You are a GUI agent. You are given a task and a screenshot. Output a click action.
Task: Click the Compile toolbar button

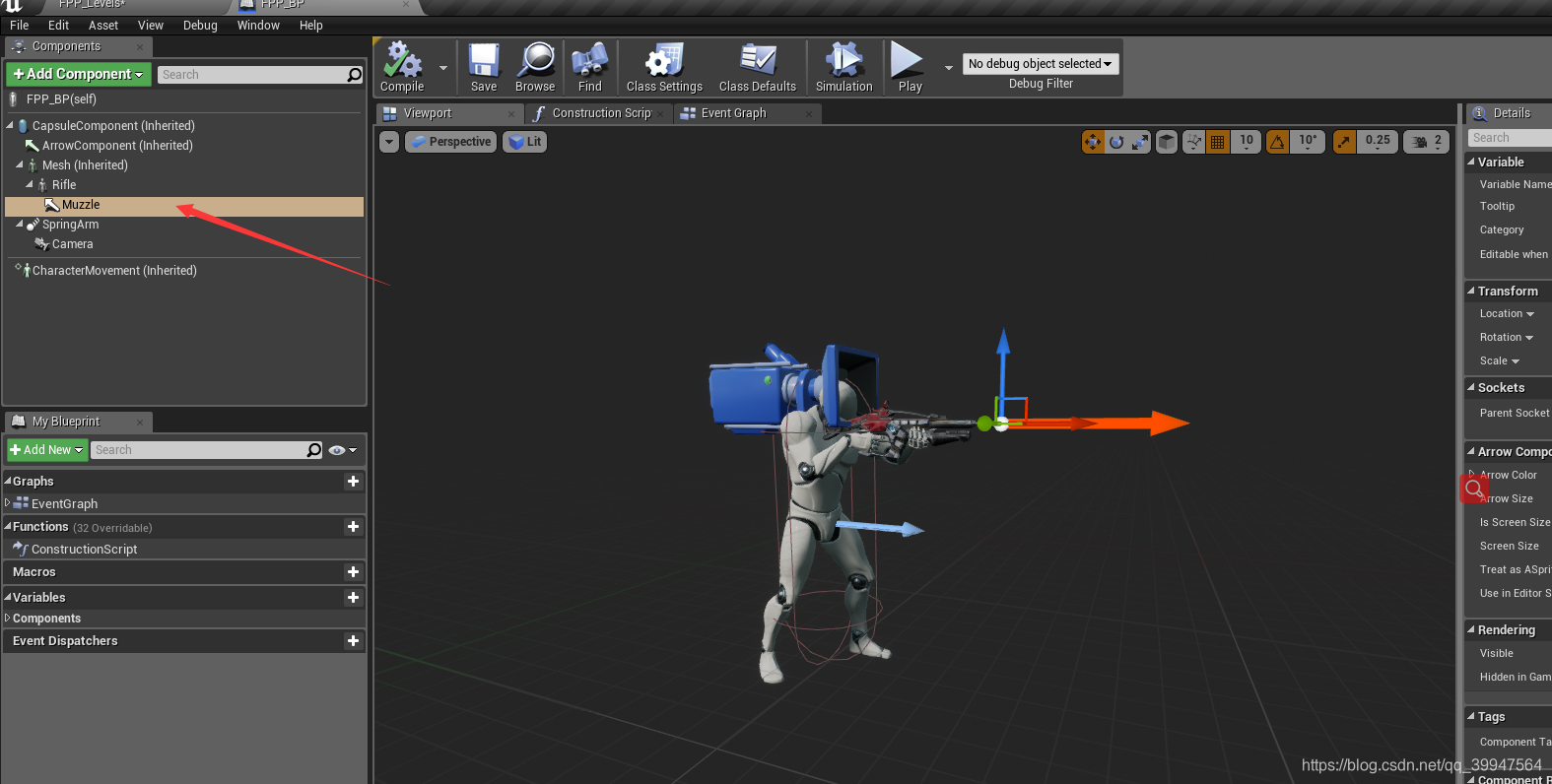(x=402, y=67)
